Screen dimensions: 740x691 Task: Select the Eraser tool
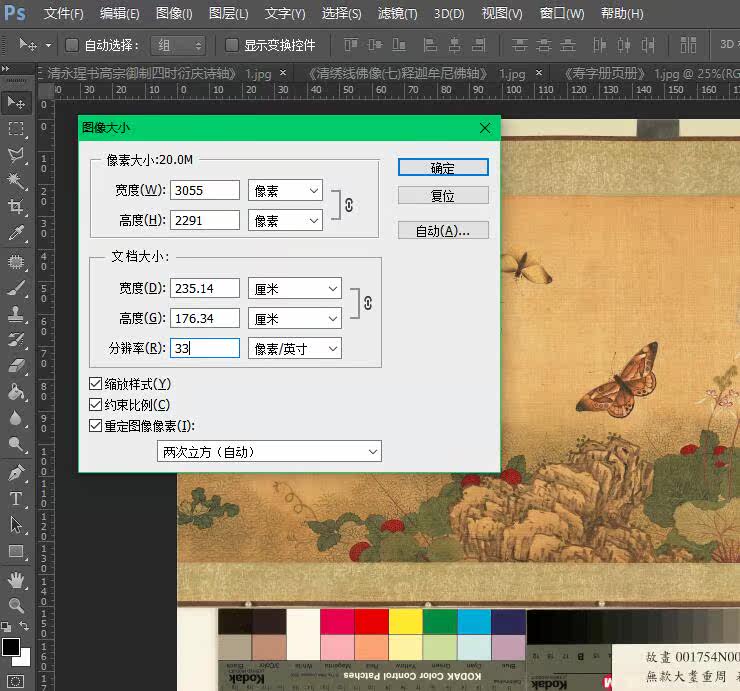16,365
